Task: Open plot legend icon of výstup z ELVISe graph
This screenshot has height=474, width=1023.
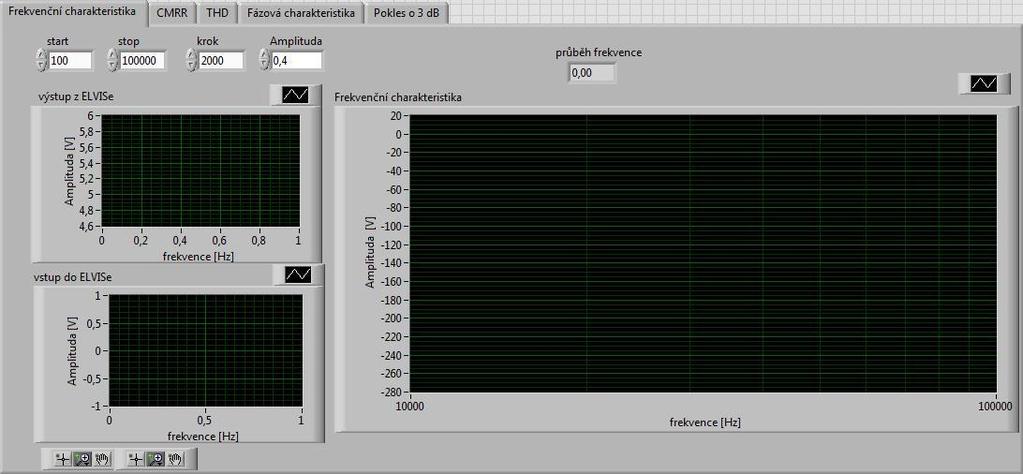Action: point(295,95)
